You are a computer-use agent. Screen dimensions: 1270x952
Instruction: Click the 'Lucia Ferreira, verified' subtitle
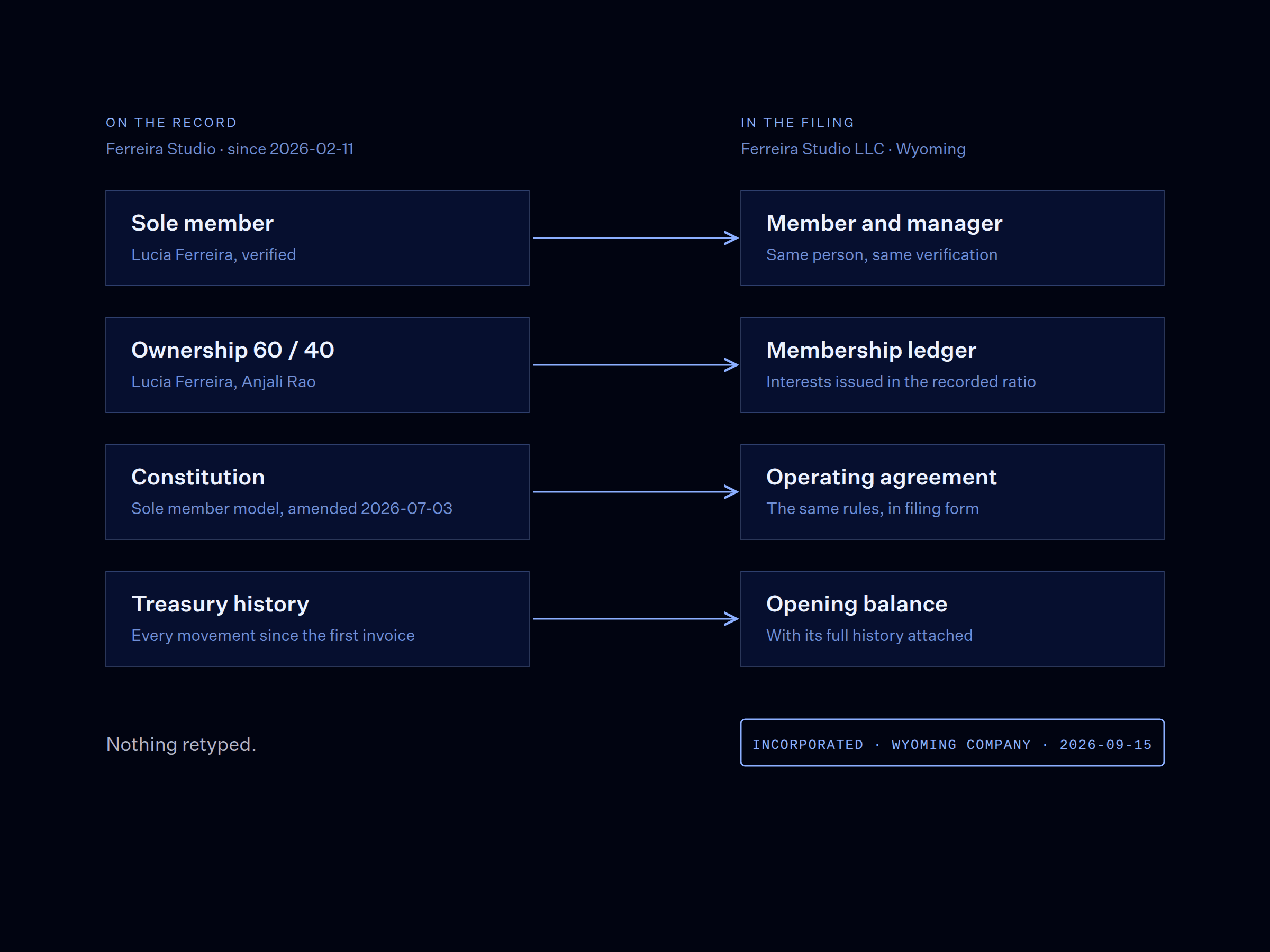(x=214, y=255)
